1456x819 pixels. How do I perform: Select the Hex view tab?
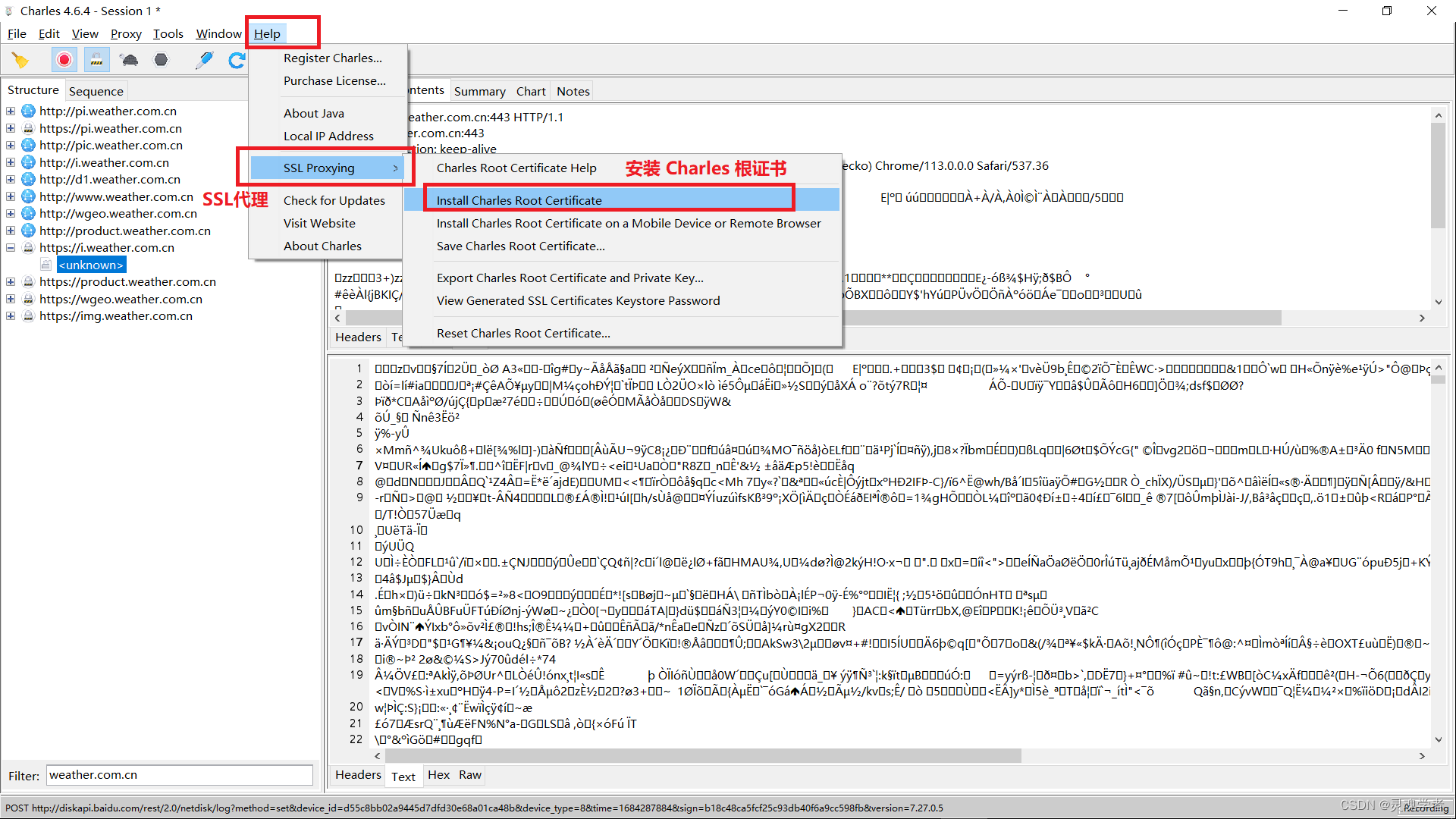click(x=438, y=775)
